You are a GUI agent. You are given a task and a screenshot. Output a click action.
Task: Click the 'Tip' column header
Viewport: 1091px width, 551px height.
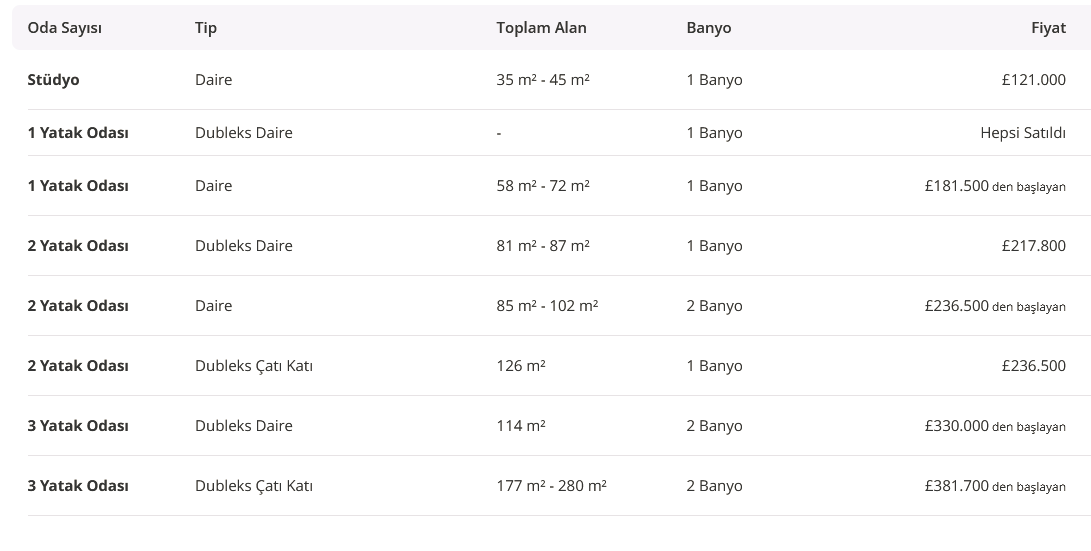click(206, 28)
